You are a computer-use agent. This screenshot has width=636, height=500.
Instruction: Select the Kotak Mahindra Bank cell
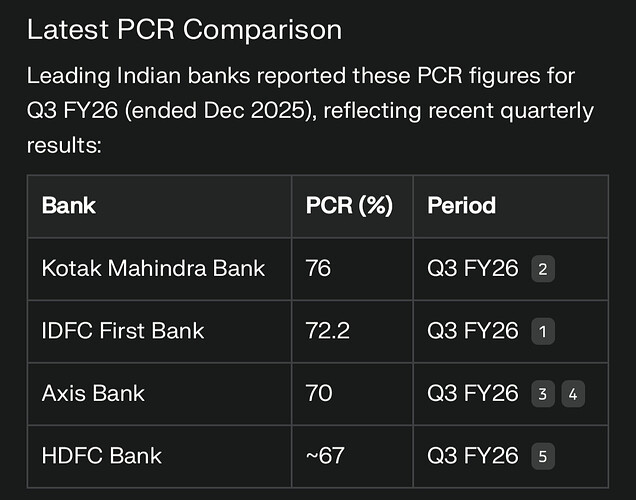(153, 268)
